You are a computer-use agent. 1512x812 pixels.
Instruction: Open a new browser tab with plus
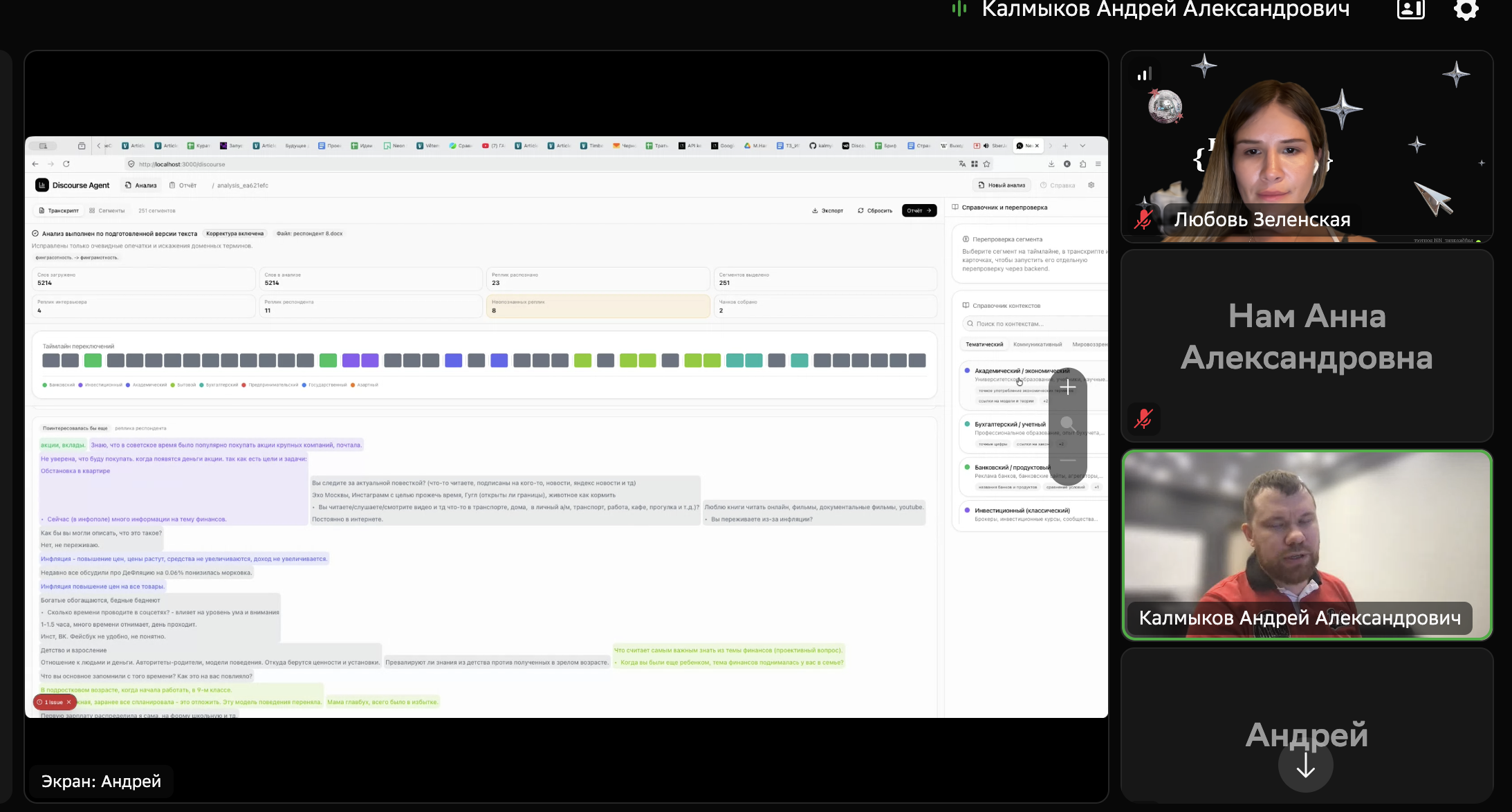pos(1065,146)
